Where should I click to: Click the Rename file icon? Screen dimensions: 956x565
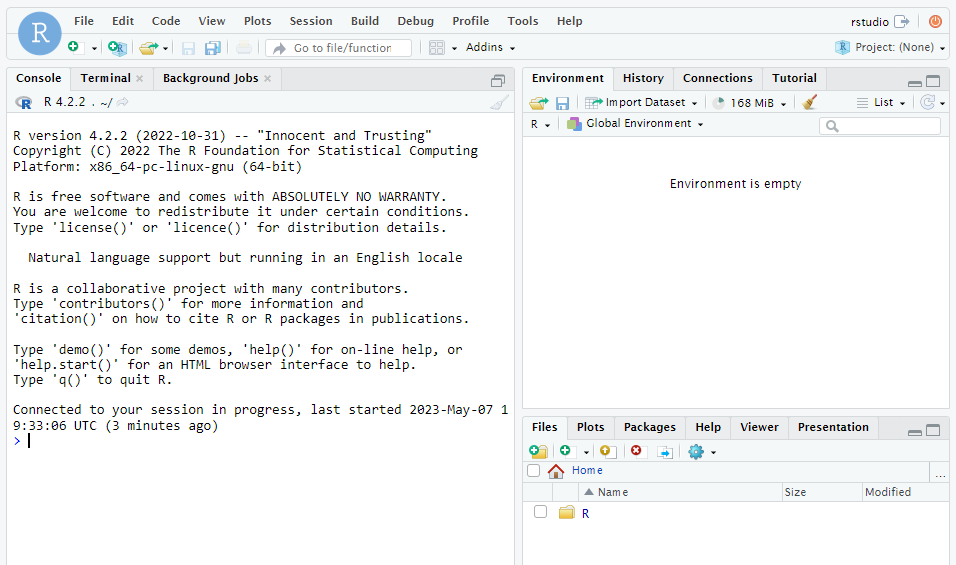tap(665, 452)
